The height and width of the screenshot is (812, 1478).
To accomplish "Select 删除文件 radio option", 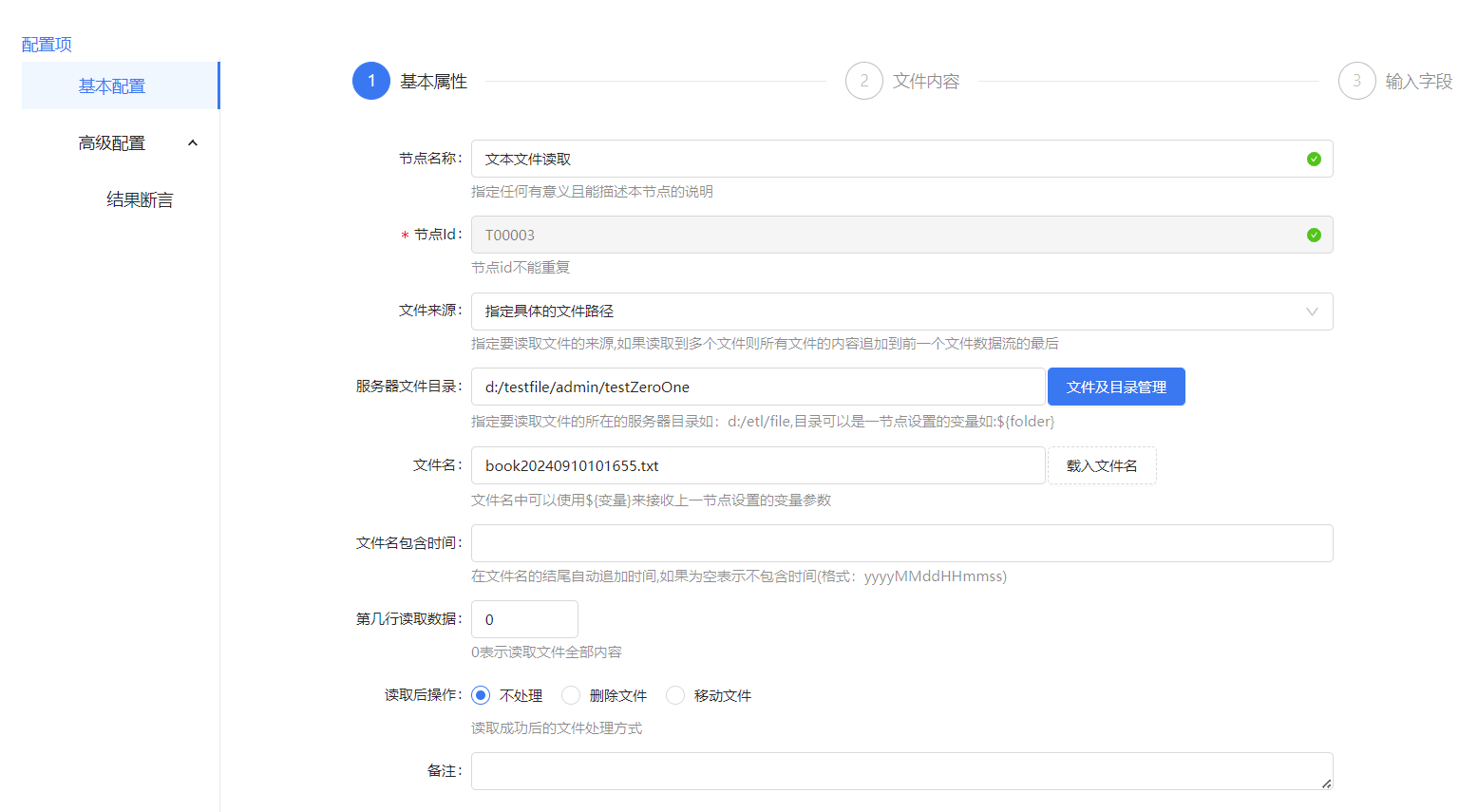I will pos(571,695).
